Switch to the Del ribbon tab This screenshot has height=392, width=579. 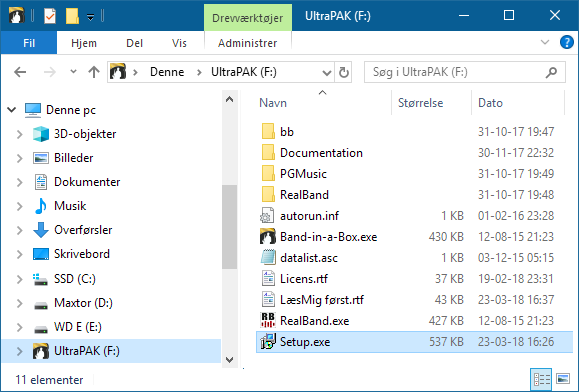point(134,43)
